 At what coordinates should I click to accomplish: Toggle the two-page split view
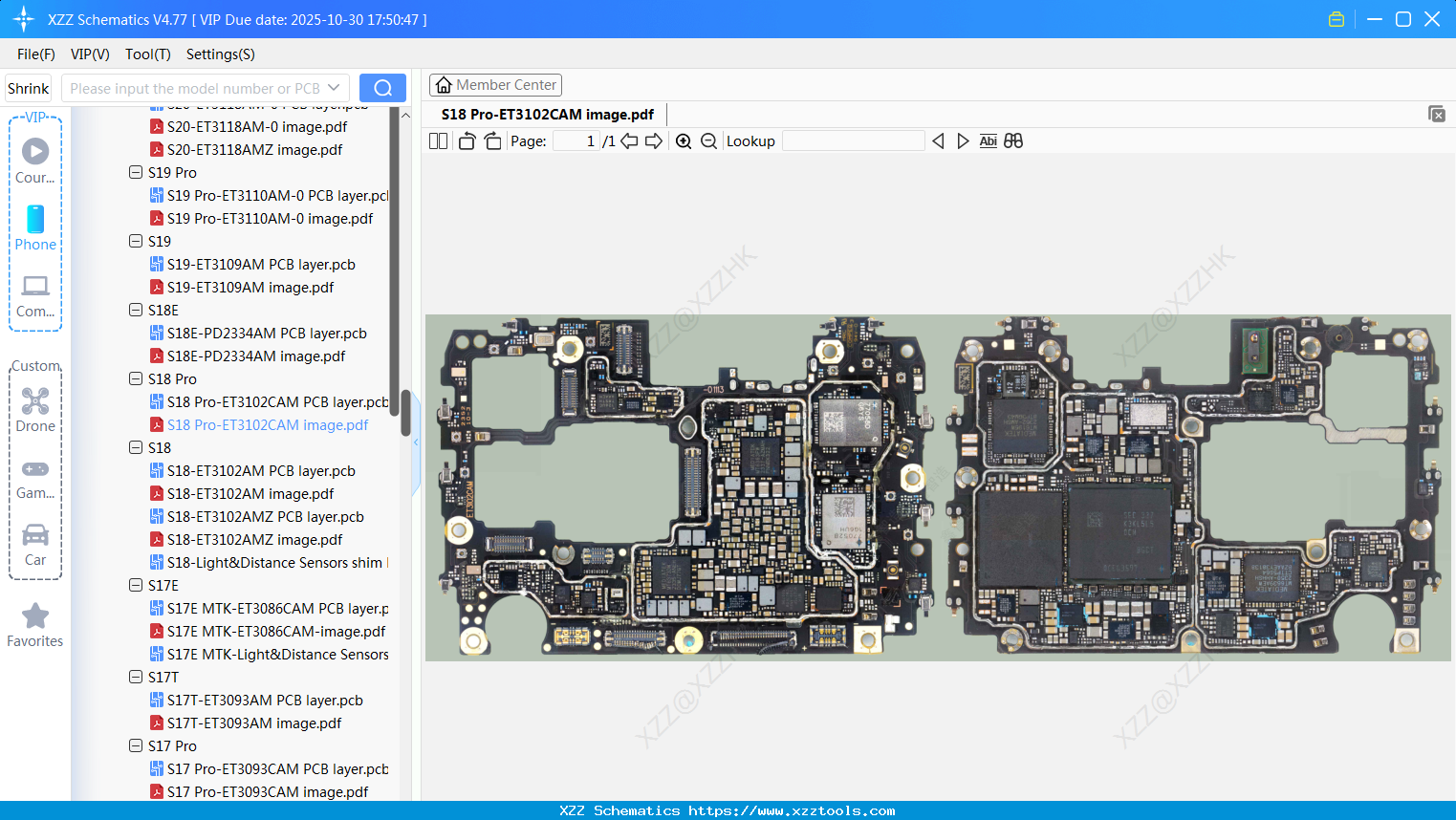point(438,141)
